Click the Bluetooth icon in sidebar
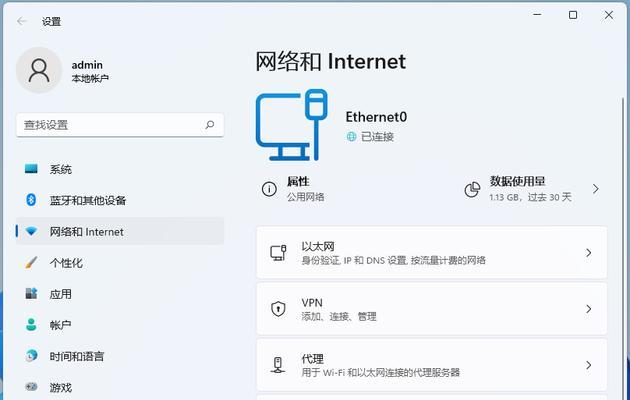630x400 pixels. [31, 200]
